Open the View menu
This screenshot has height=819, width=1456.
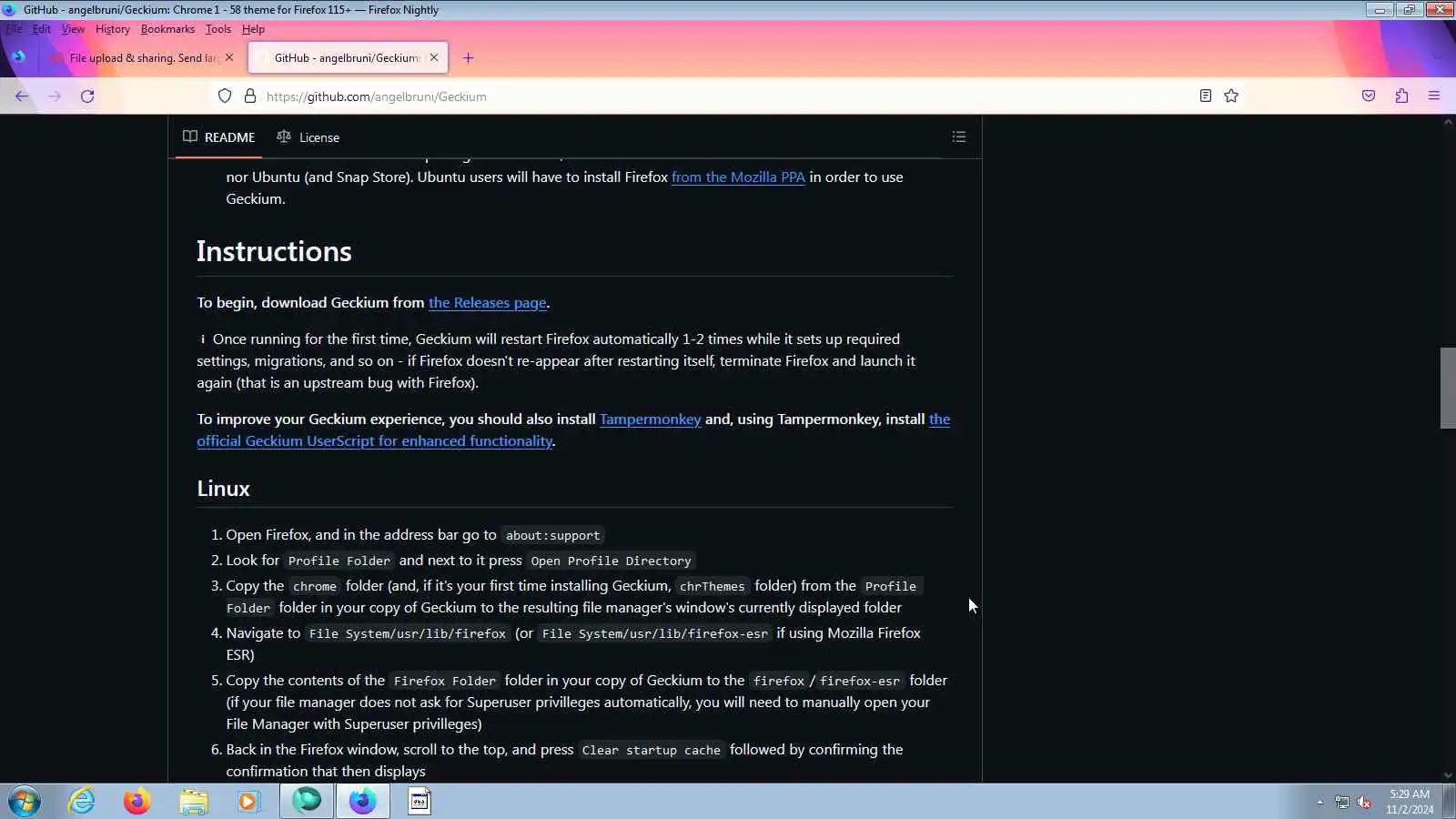coord(73,29)
